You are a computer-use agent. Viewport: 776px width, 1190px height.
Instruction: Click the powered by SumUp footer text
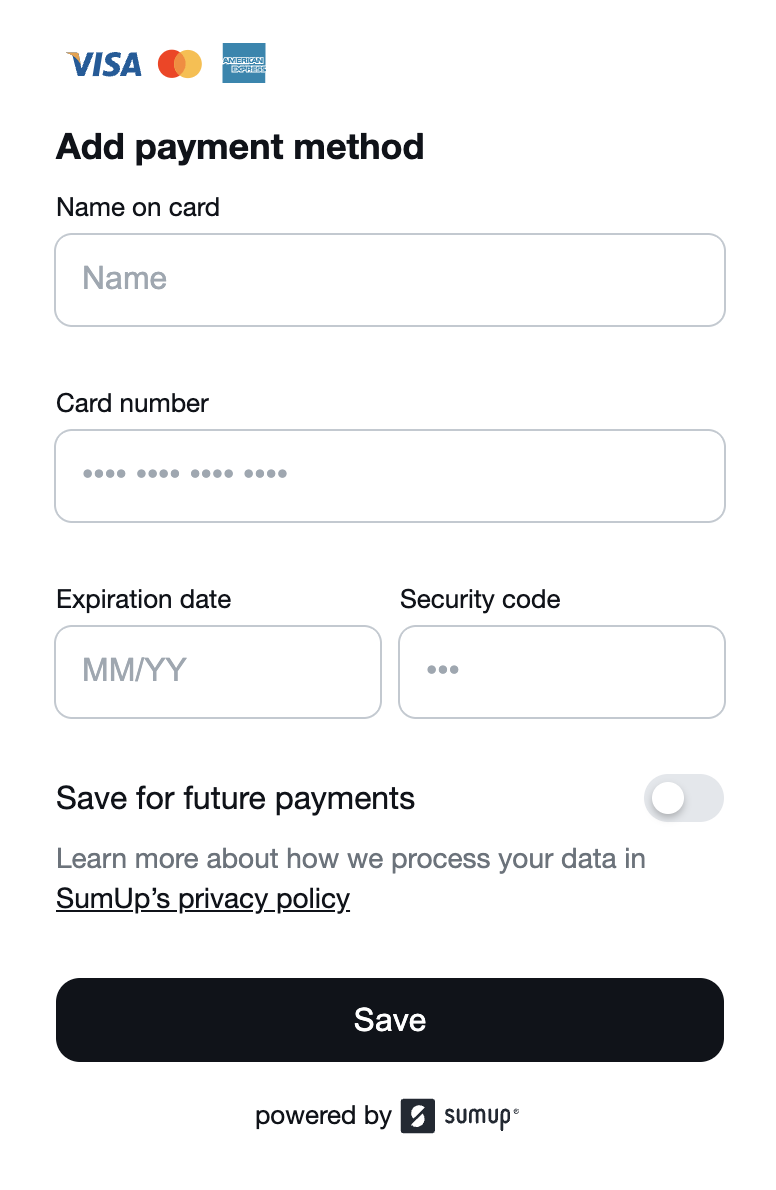[322, 1116]
